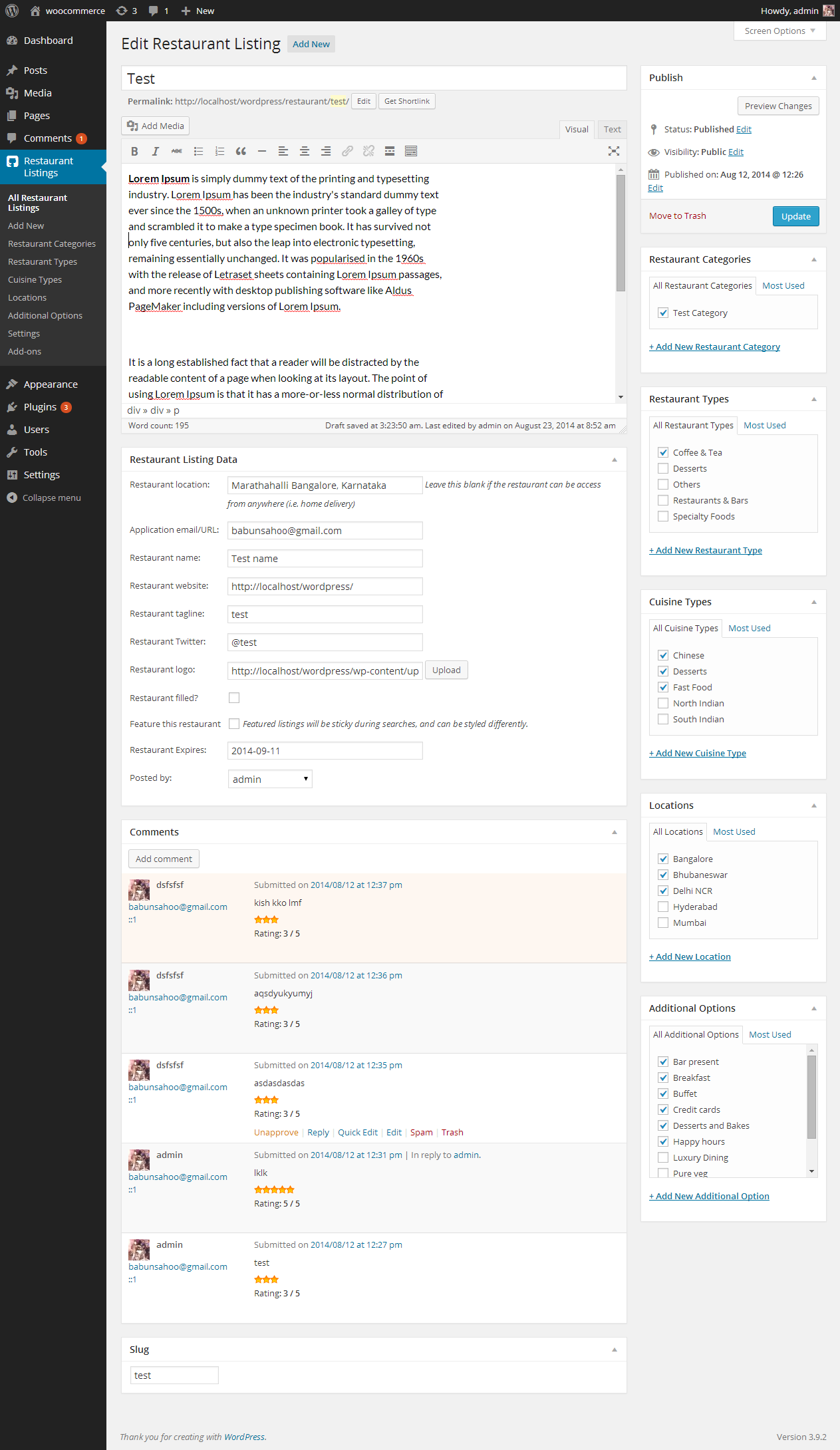The image size is (840, 1450).
Task: Click Get Shortlink button
Action: (407, 101)
